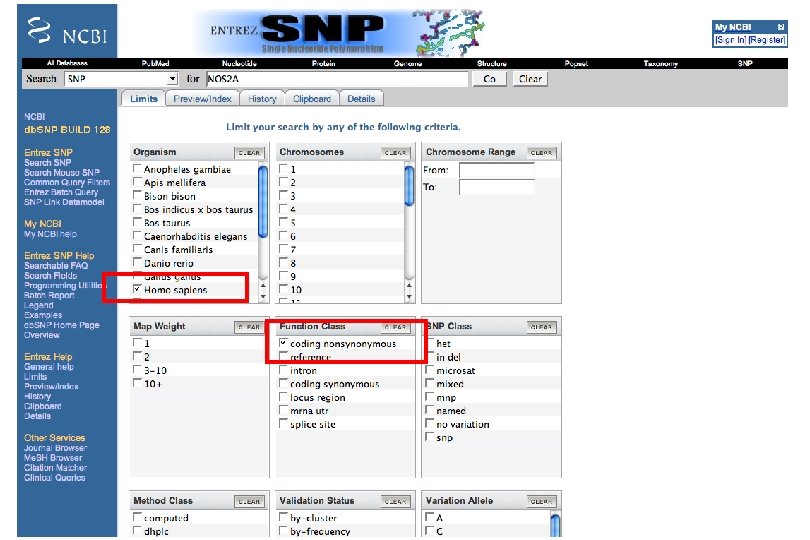Check chromosome 10 checkbox
This screenshot has height=540, width=810.
pyautogui.click(x=283, y=289)
